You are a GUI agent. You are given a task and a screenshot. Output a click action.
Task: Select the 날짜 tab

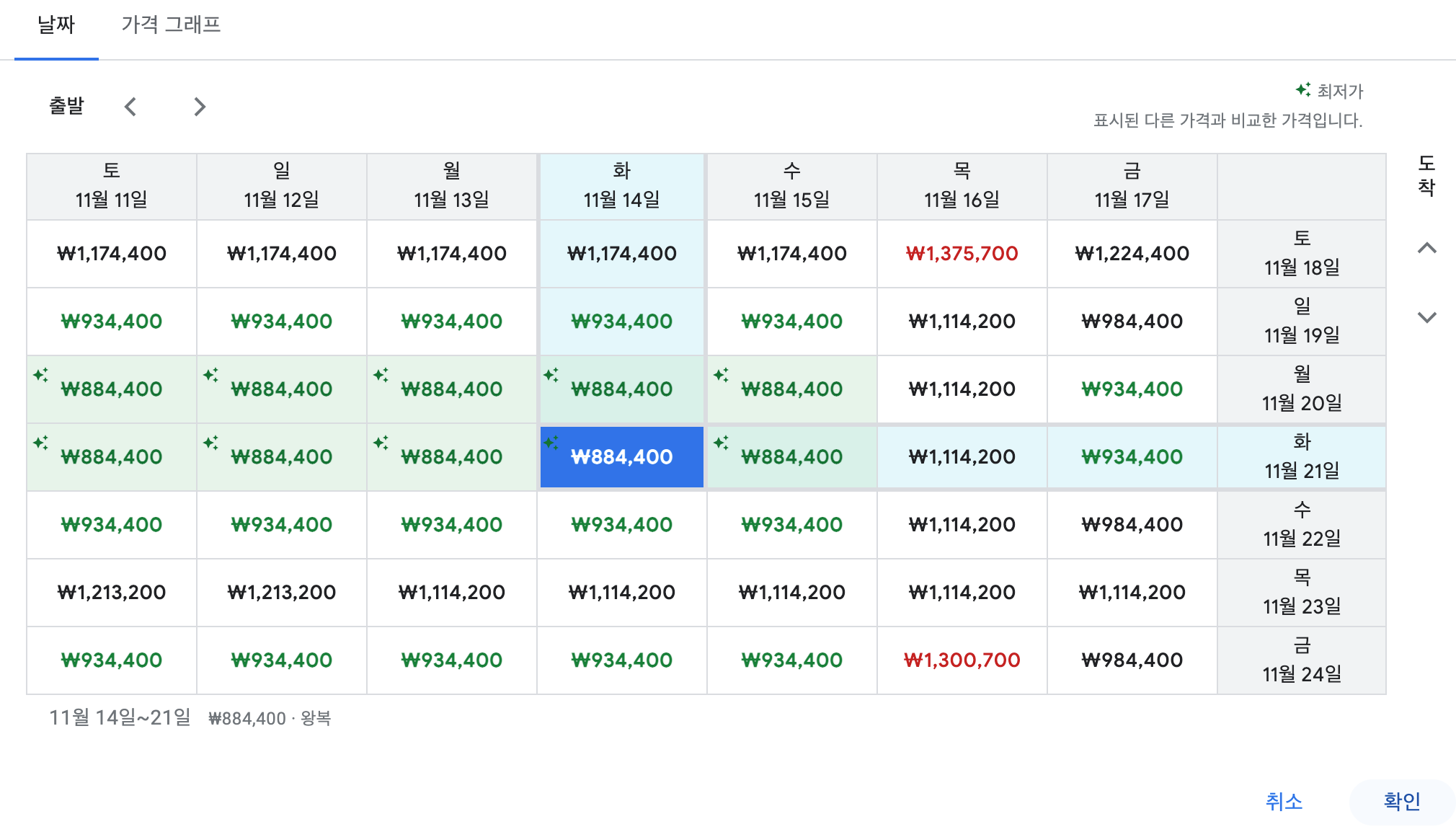tap(56, 25)
